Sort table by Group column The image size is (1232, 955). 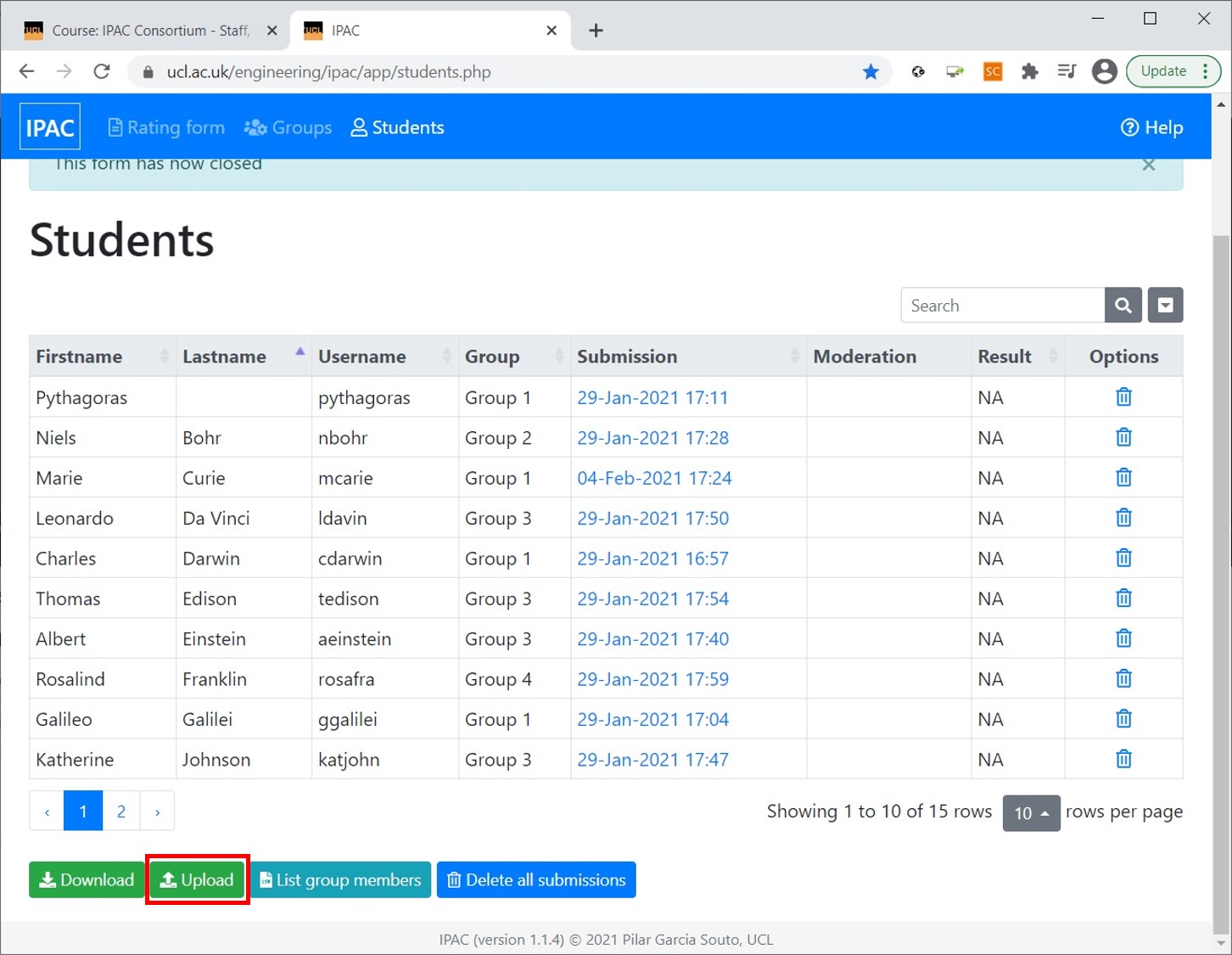[514, 357]
